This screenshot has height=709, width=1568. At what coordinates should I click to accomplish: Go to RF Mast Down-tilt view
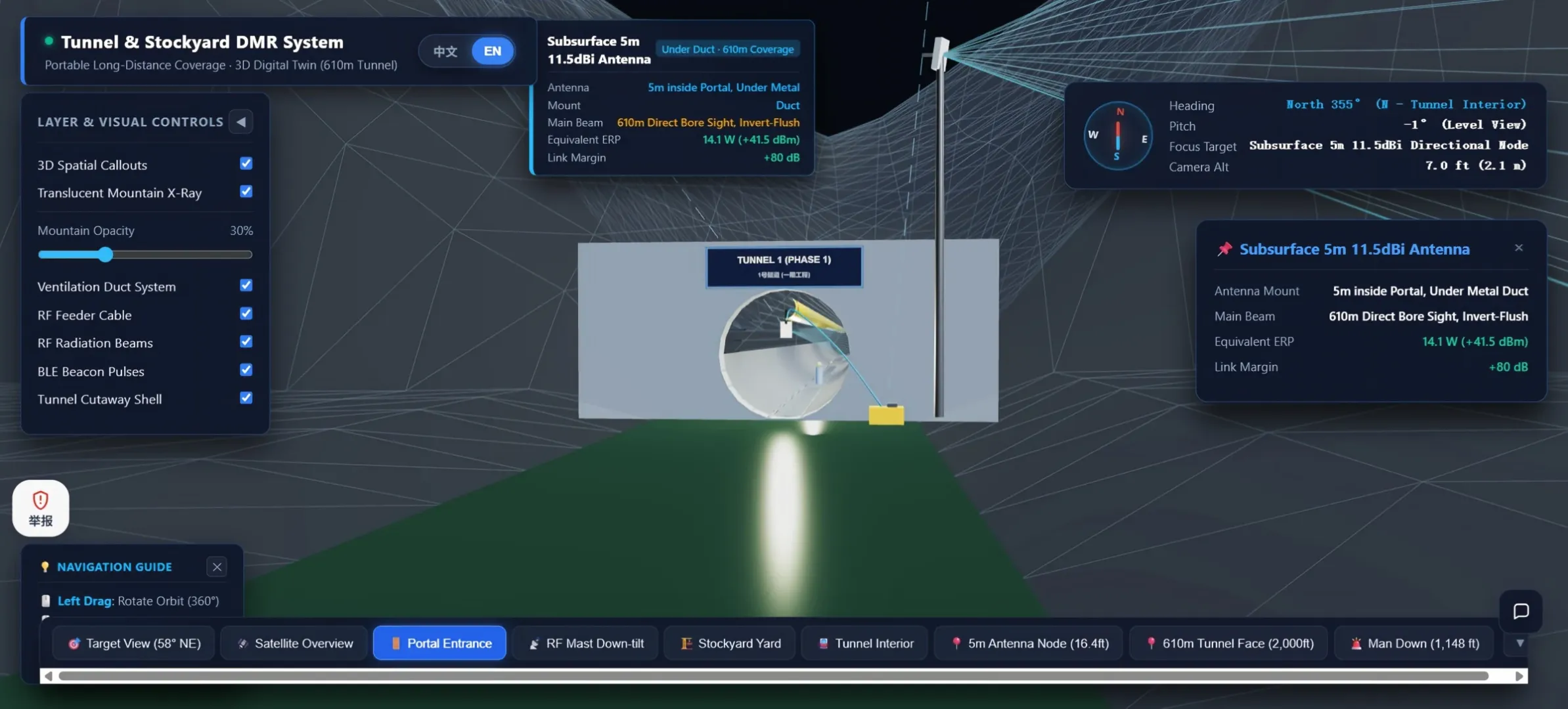(586, 643)
